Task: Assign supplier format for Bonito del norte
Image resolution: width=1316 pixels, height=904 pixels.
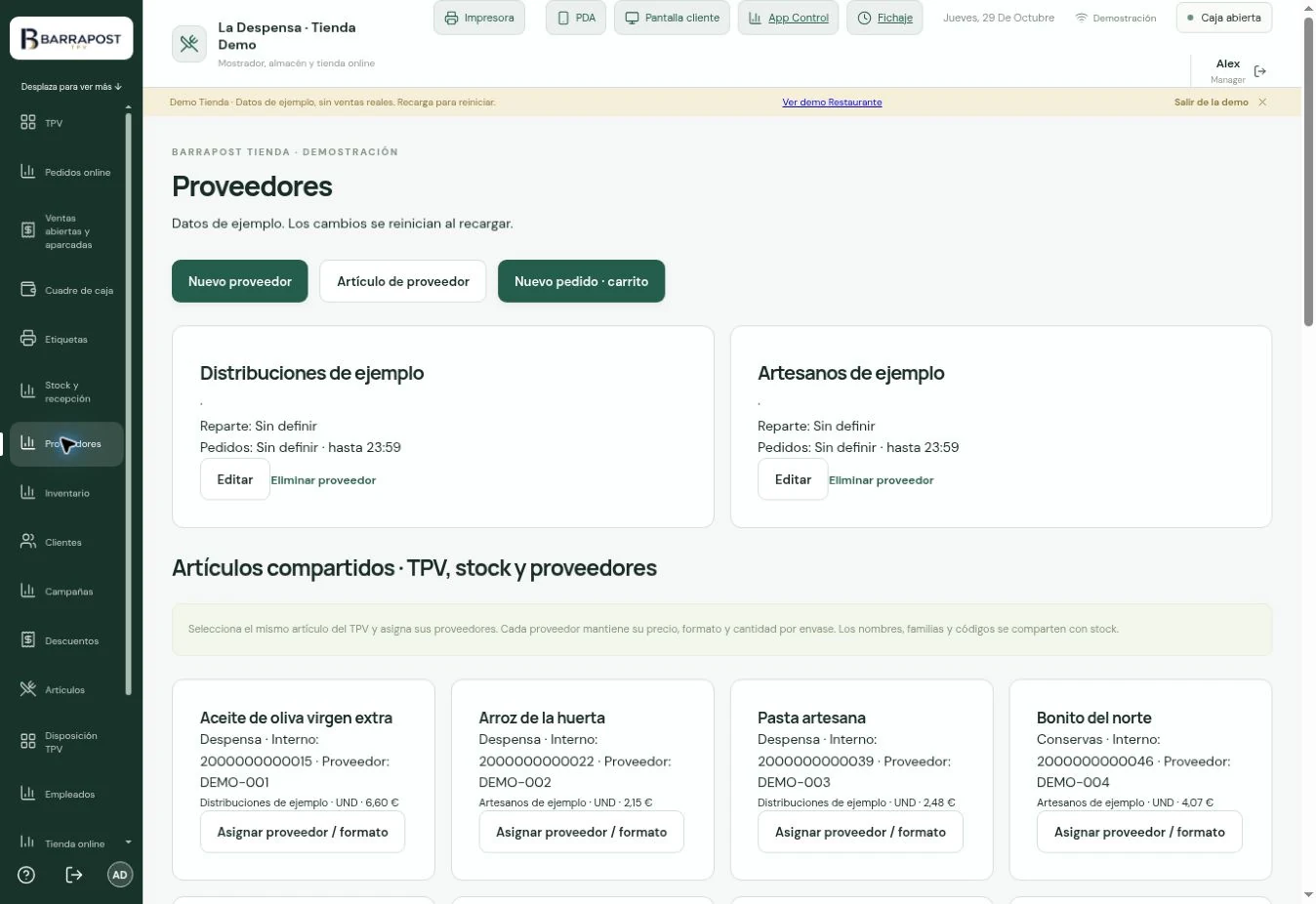Action: [1139, 832]
